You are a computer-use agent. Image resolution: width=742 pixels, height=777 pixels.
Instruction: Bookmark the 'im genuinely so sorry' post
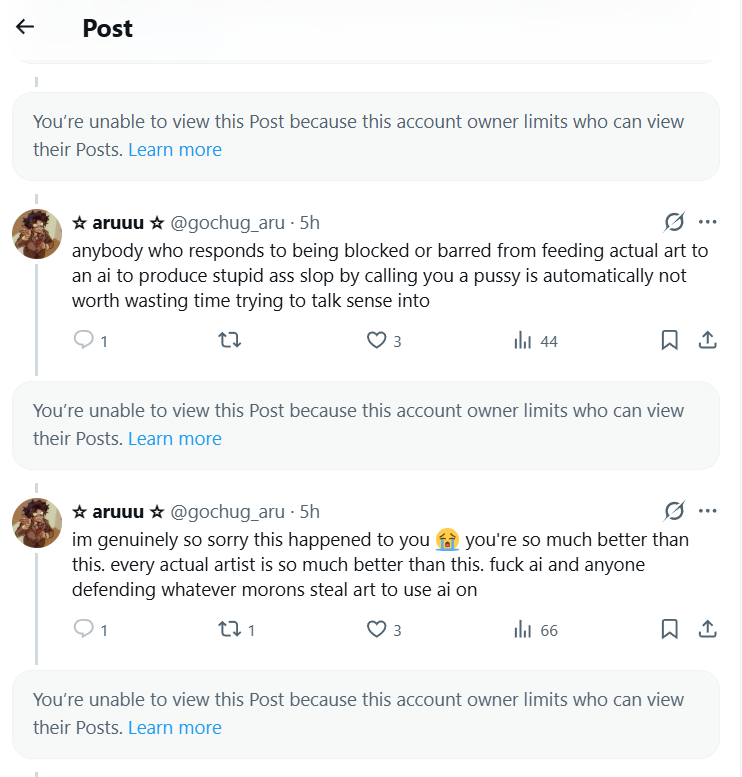(x=670, y=630)
